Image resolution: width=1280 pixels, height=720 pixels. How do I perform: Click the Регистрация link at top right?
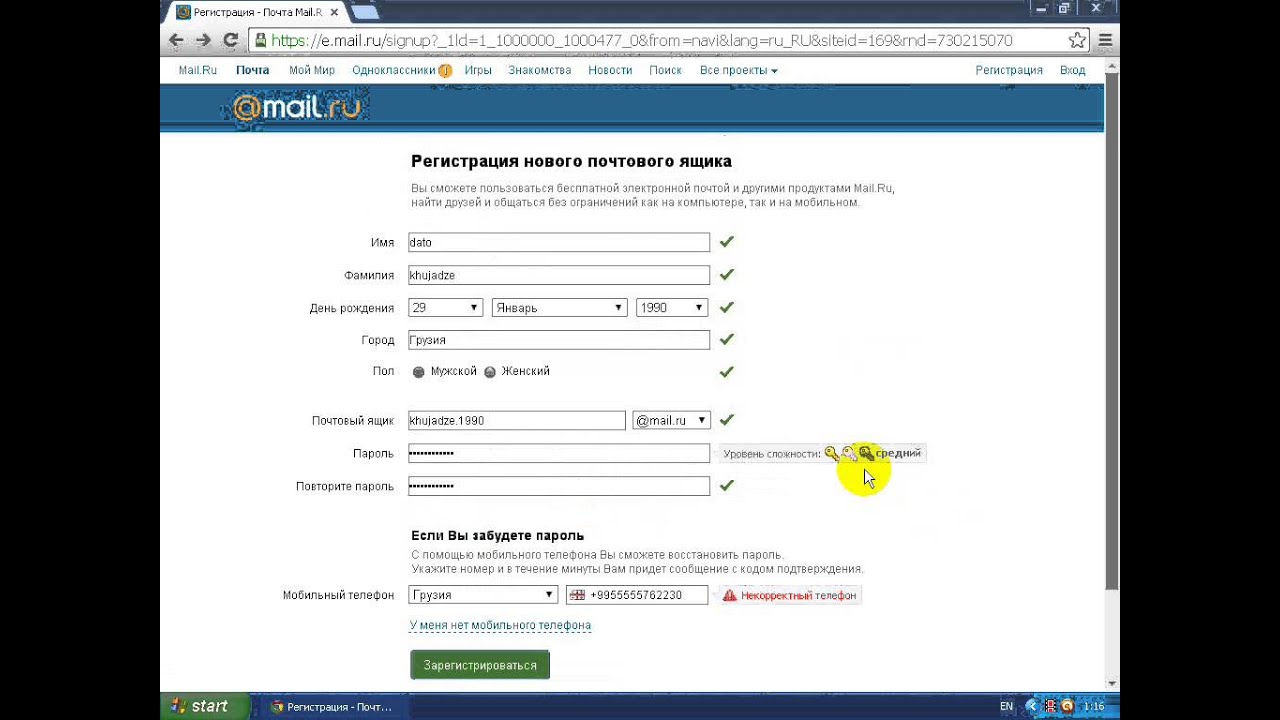coord(1009,71)
